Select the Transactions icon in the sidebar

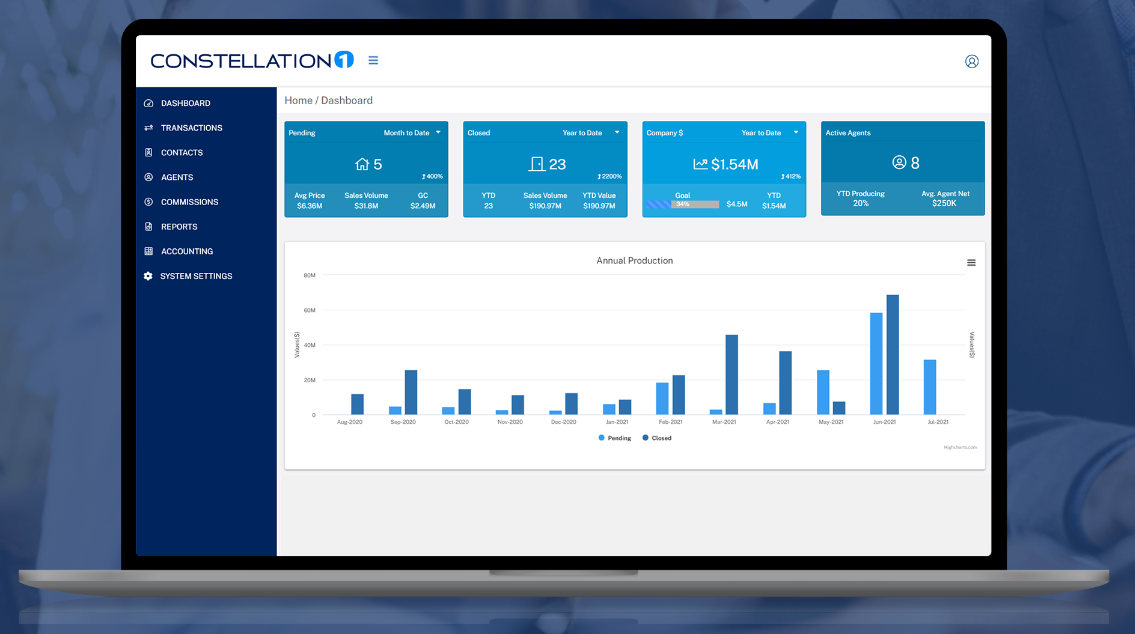click(148, 128)
